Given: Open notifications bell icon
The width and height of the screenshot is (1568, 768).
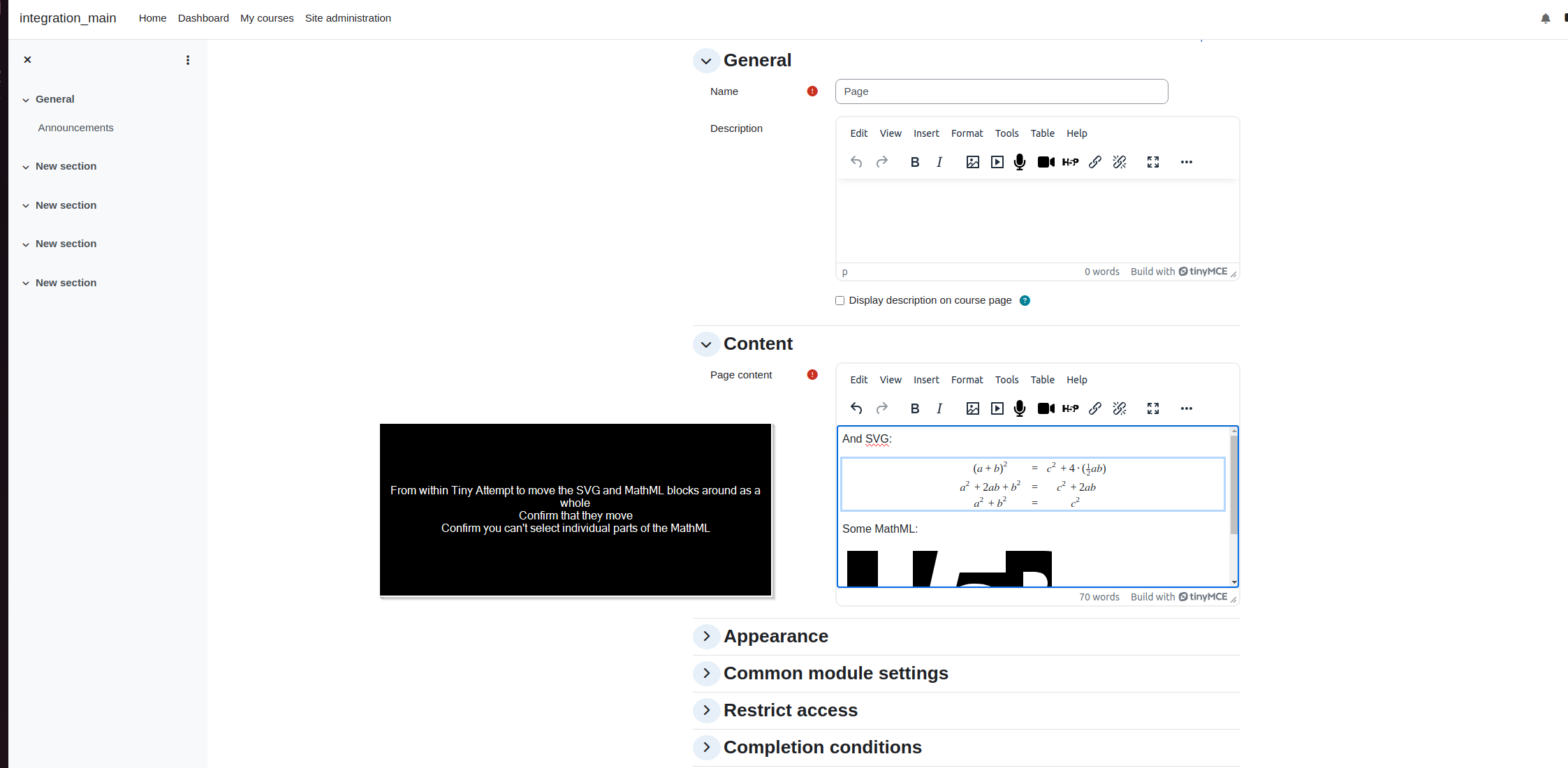Looking at the screenshot, I should click(1546, 18).
